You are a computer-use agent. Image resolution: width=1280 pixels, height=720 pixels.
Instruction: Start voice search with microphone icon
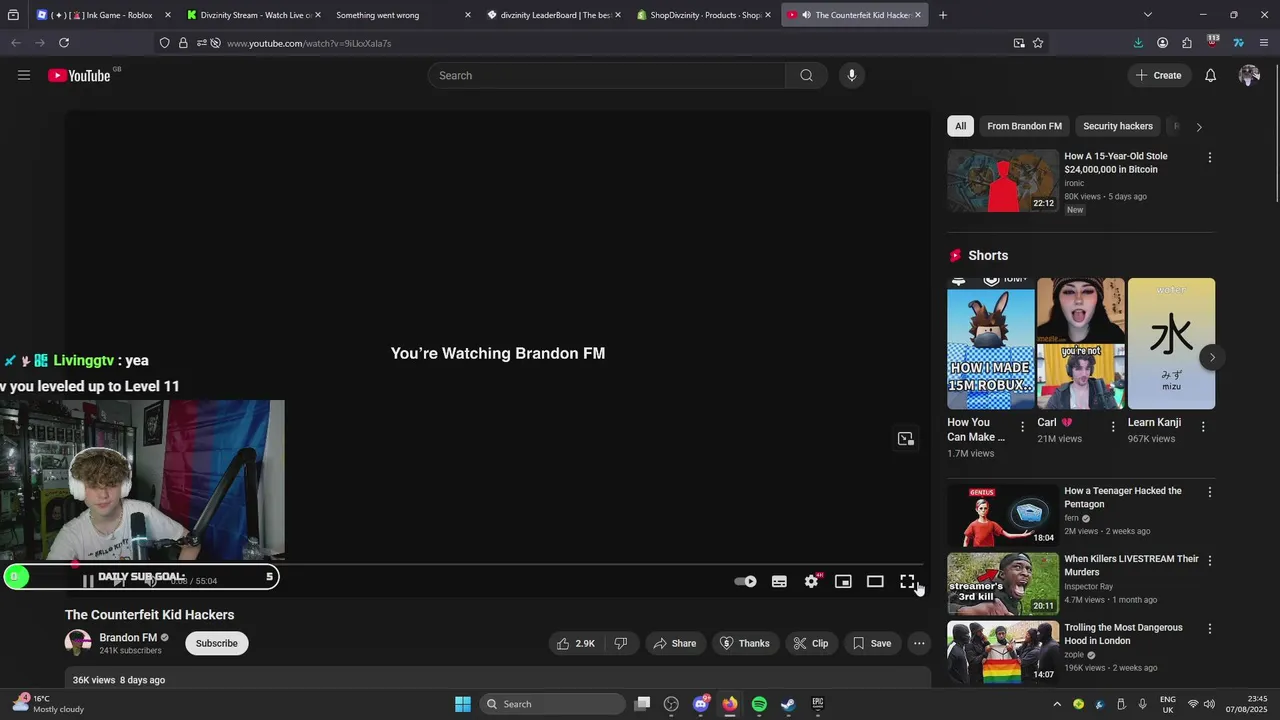point(851,75)
